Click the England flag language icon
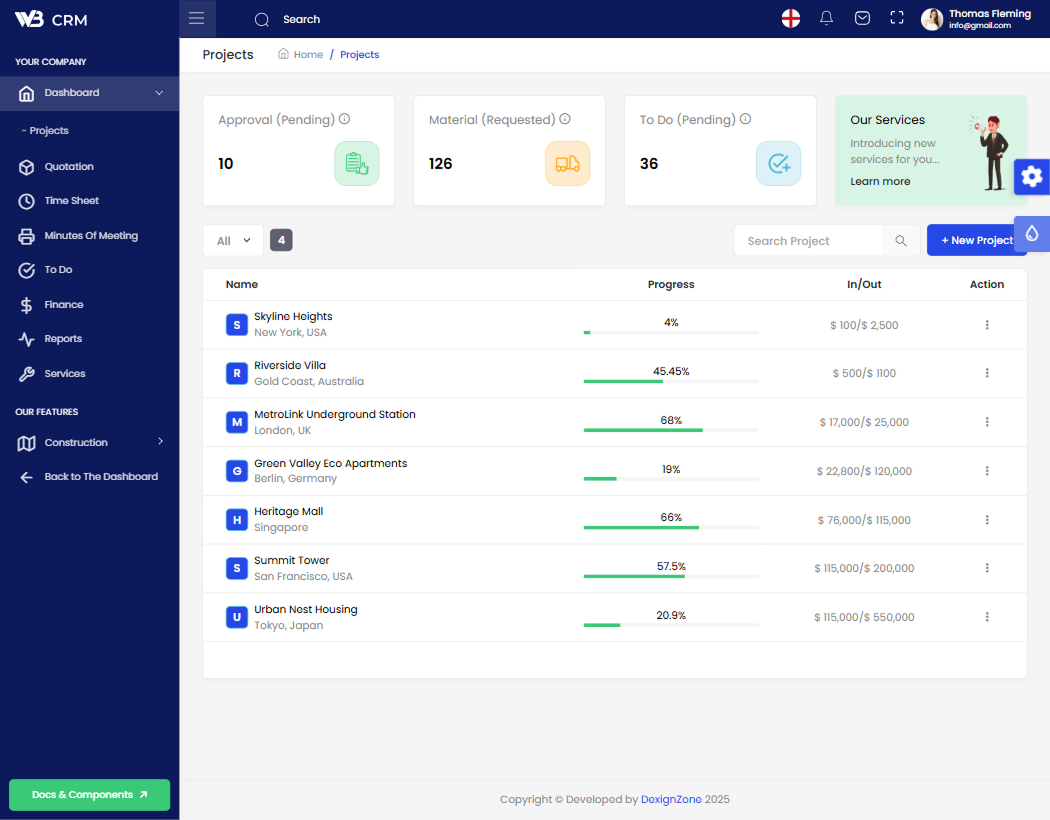 click(x=791, y=19)
